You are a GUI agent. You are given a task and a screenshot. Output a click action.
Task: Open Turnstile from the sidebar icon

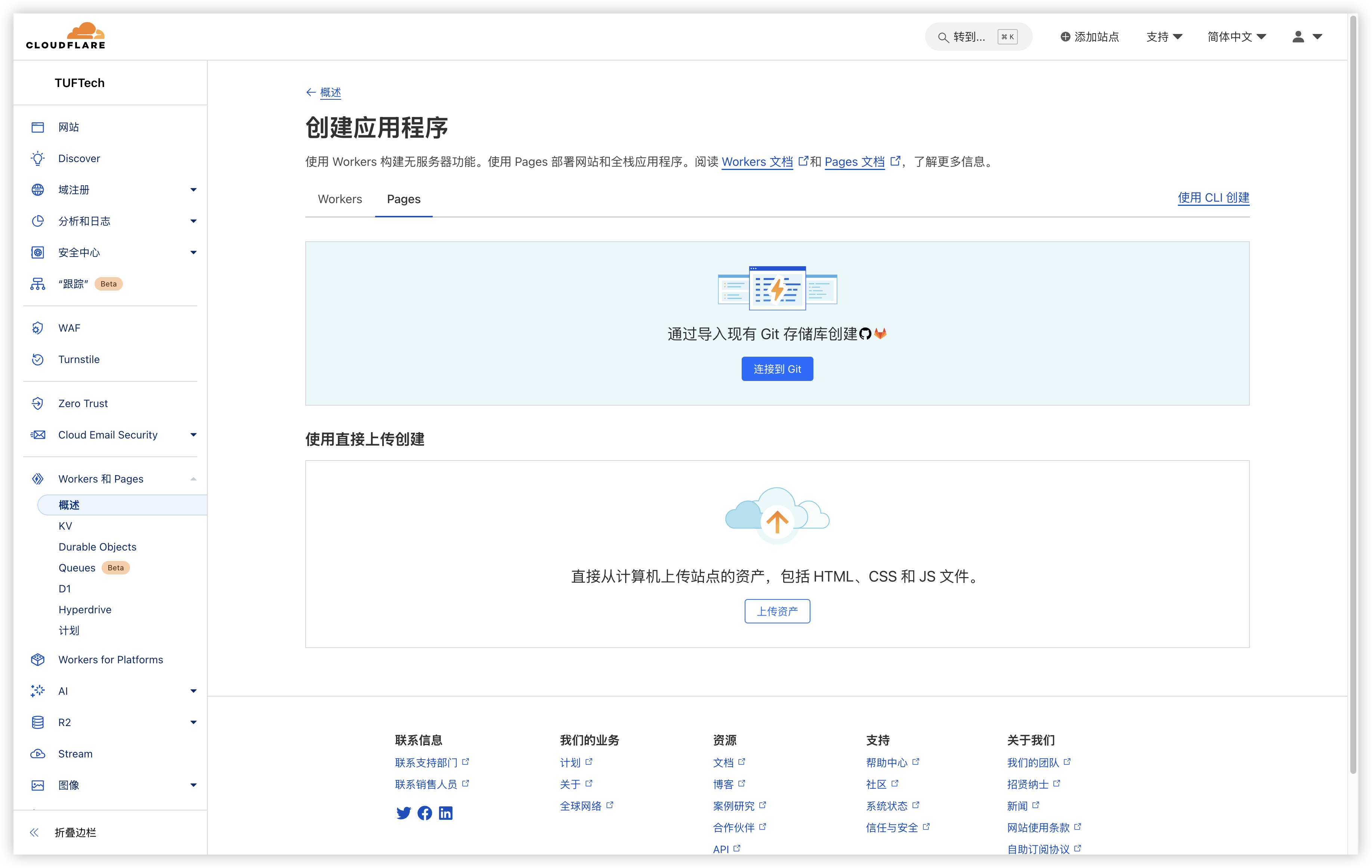click(38, 359)
